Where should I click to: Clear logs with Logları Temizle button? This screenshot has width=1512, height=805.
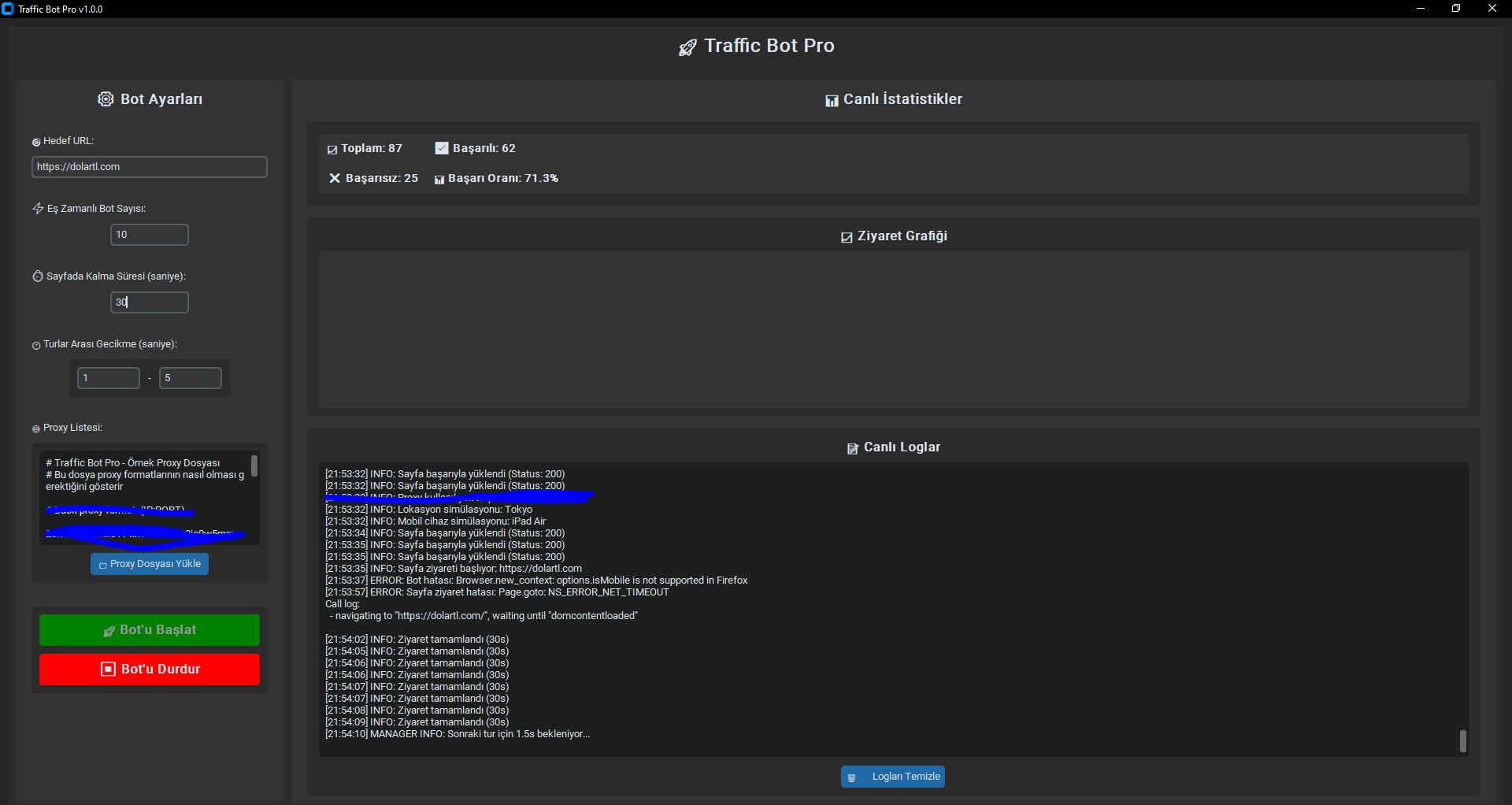tap(893, 777)
